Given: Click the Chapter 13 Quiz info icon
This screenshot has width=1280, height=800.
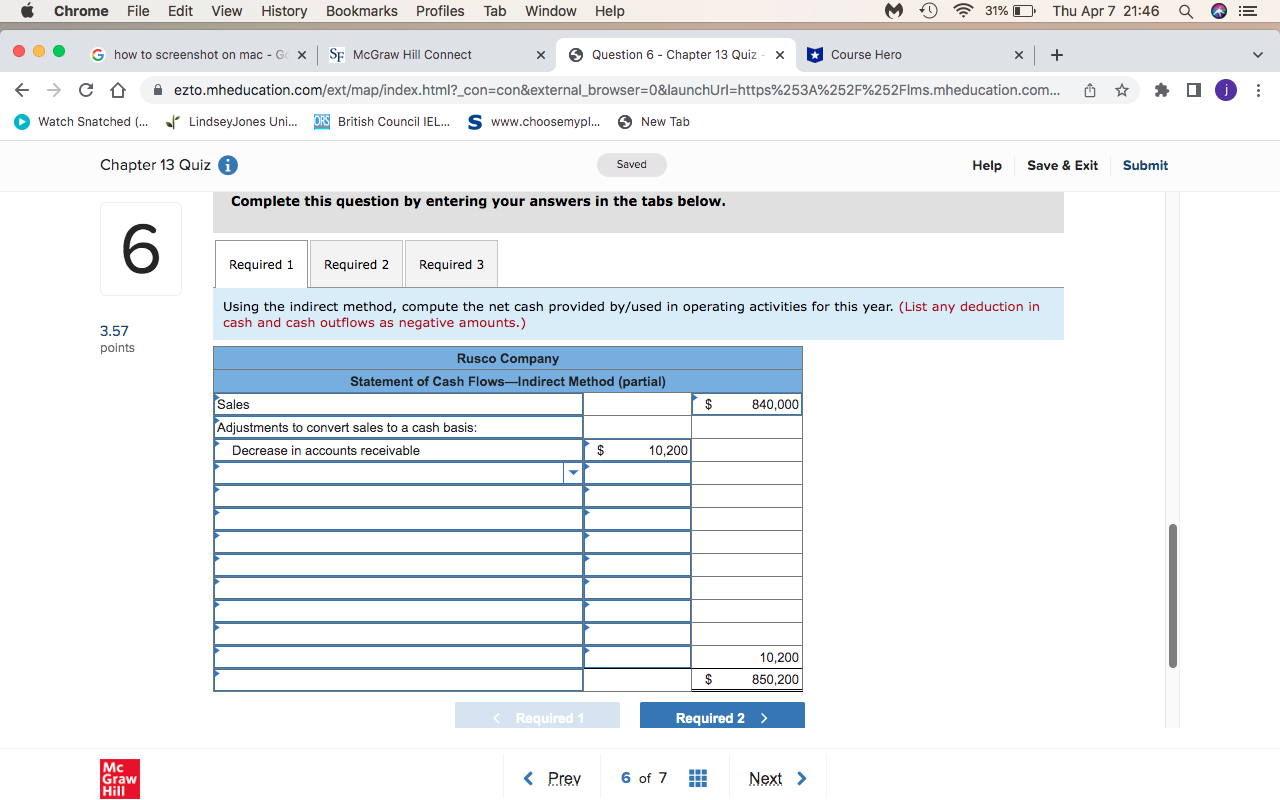Looking at the screenshot, I should (227, 165).
